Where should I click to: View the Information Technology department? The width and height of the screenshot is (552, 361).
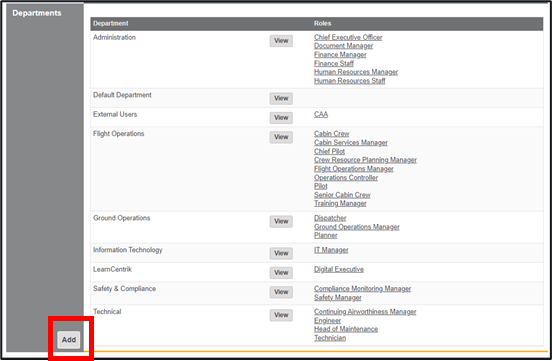point(281,253)
